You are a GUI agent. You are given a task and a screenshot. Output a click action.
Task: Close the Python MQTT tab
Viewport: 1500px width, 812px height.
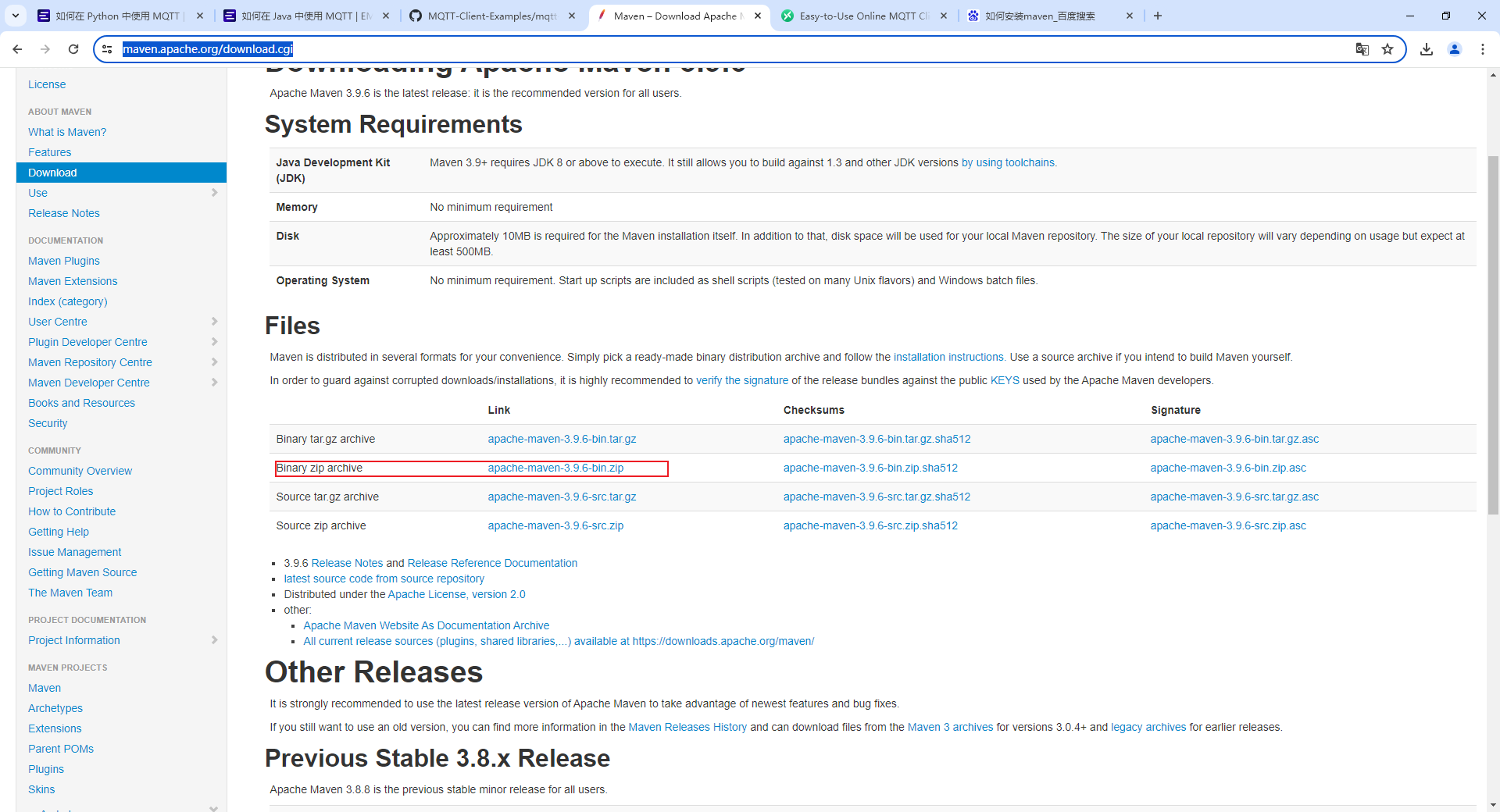(x=200, y=16)
